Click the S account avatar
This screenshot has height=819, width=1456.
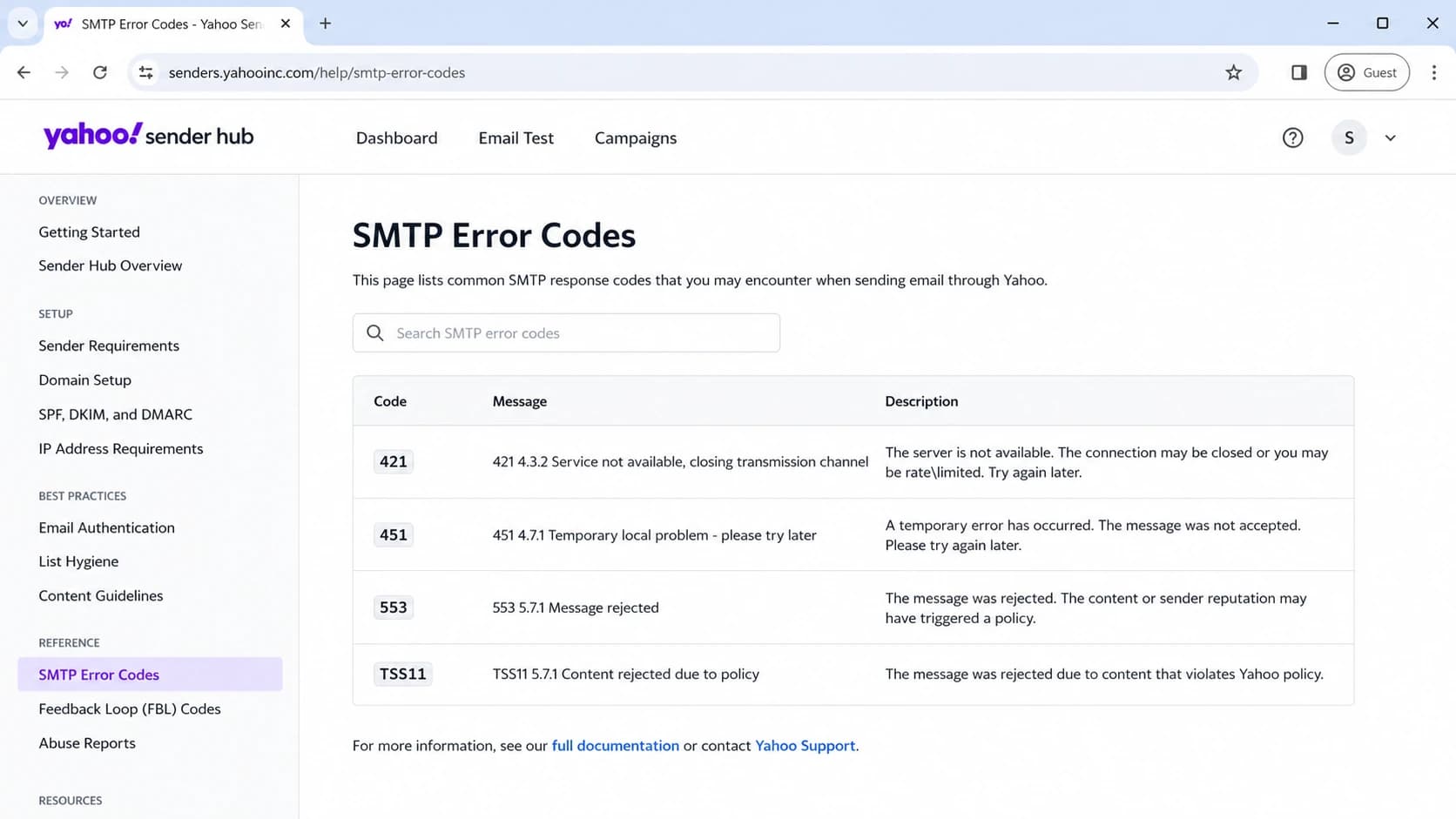coord(1349,138)
